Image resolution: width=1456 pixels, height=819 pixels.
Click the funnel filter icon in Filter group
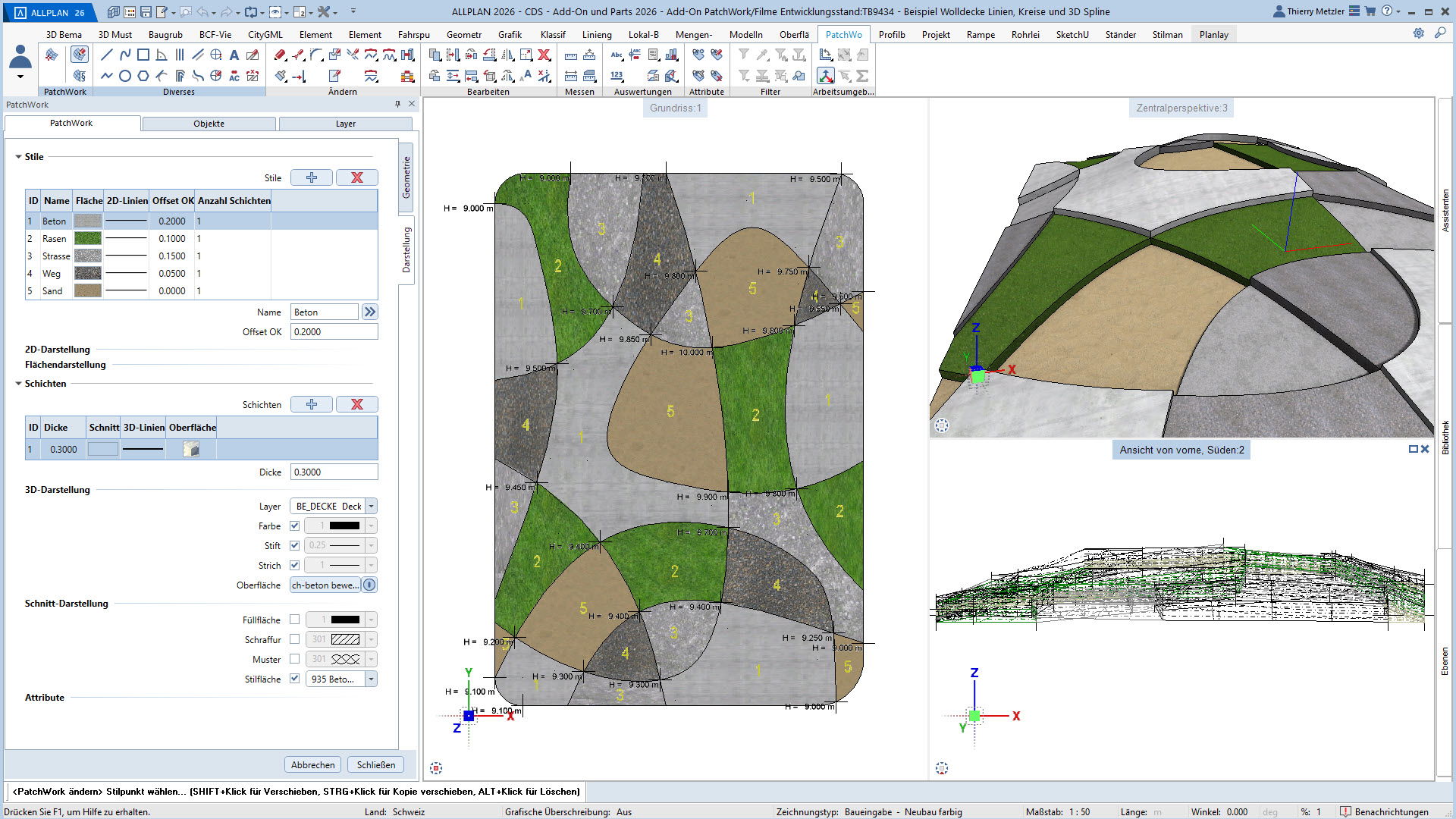click(x=744, y=55)
